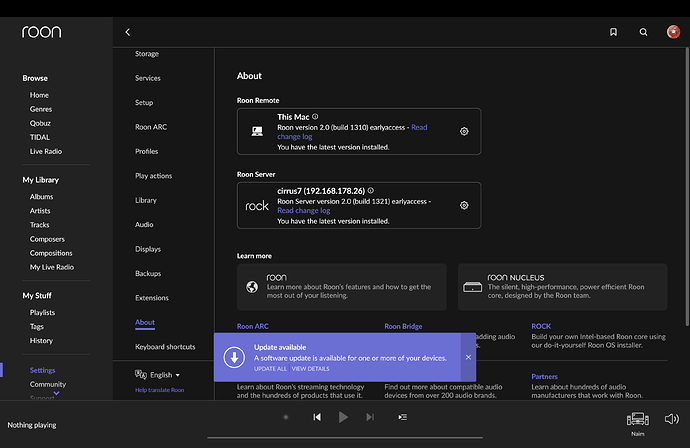Open My Live Radio in sidebar
Screen dimensions: 690x448
pyautogui.click(x=52, y=267)
